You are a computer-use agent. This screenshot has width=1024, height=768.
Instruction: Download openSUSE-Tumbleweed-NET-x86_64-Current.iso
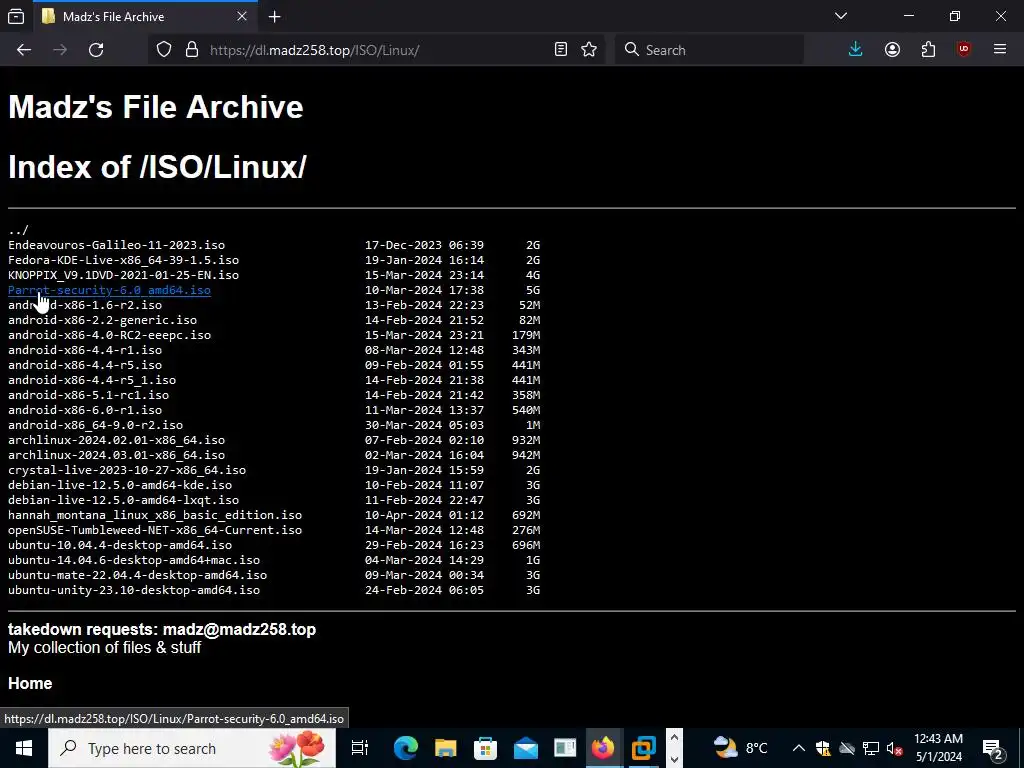click(x=155, y=530)
